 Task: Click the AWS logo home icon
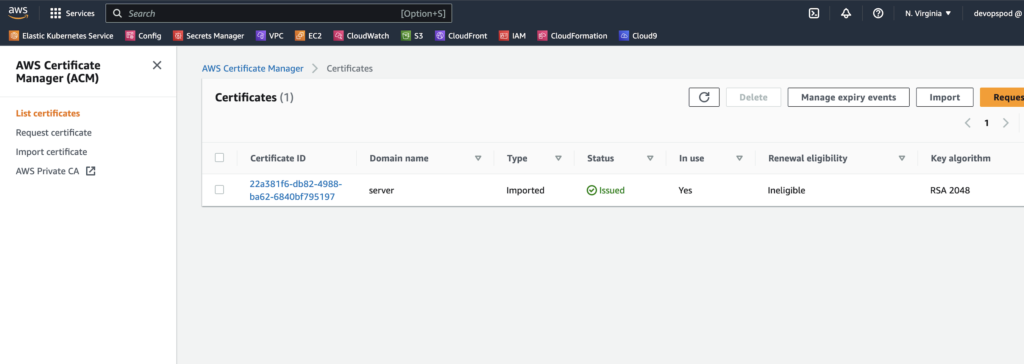pos(18,12)
